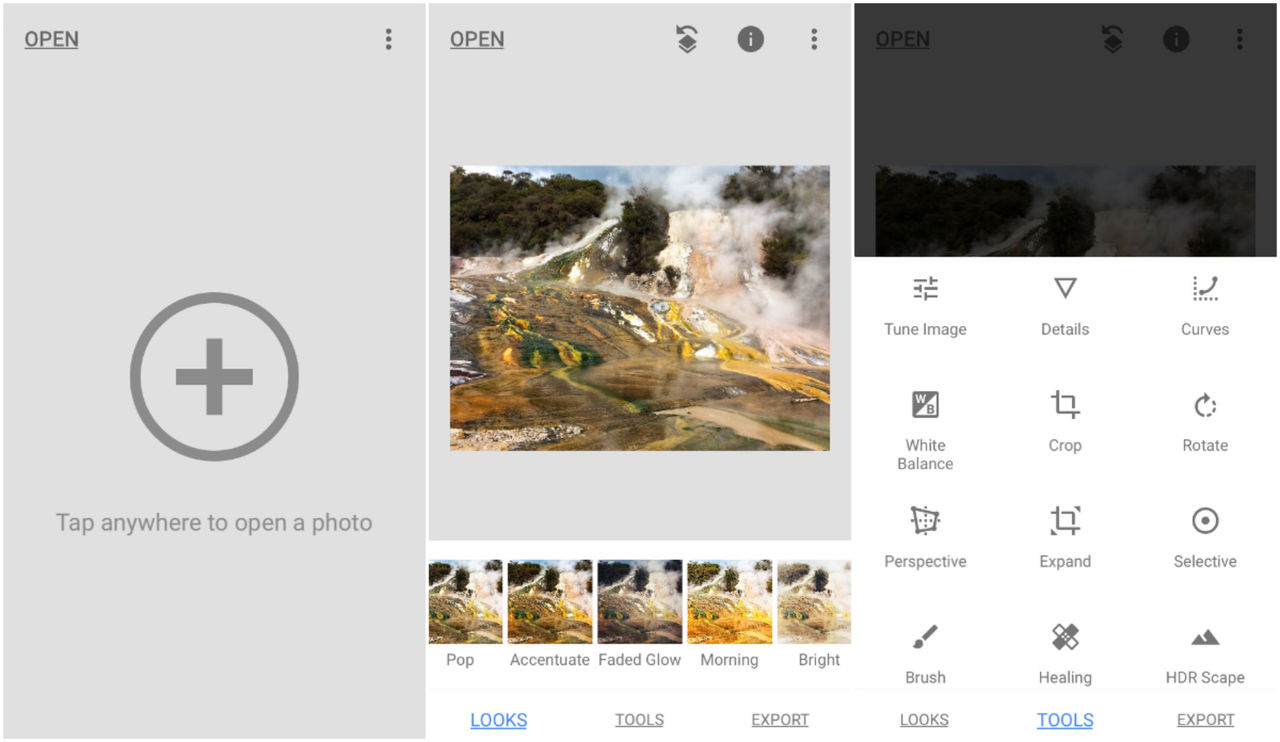Choose the Brush tool
The image size is (1280, 742).
click(925, 638)
